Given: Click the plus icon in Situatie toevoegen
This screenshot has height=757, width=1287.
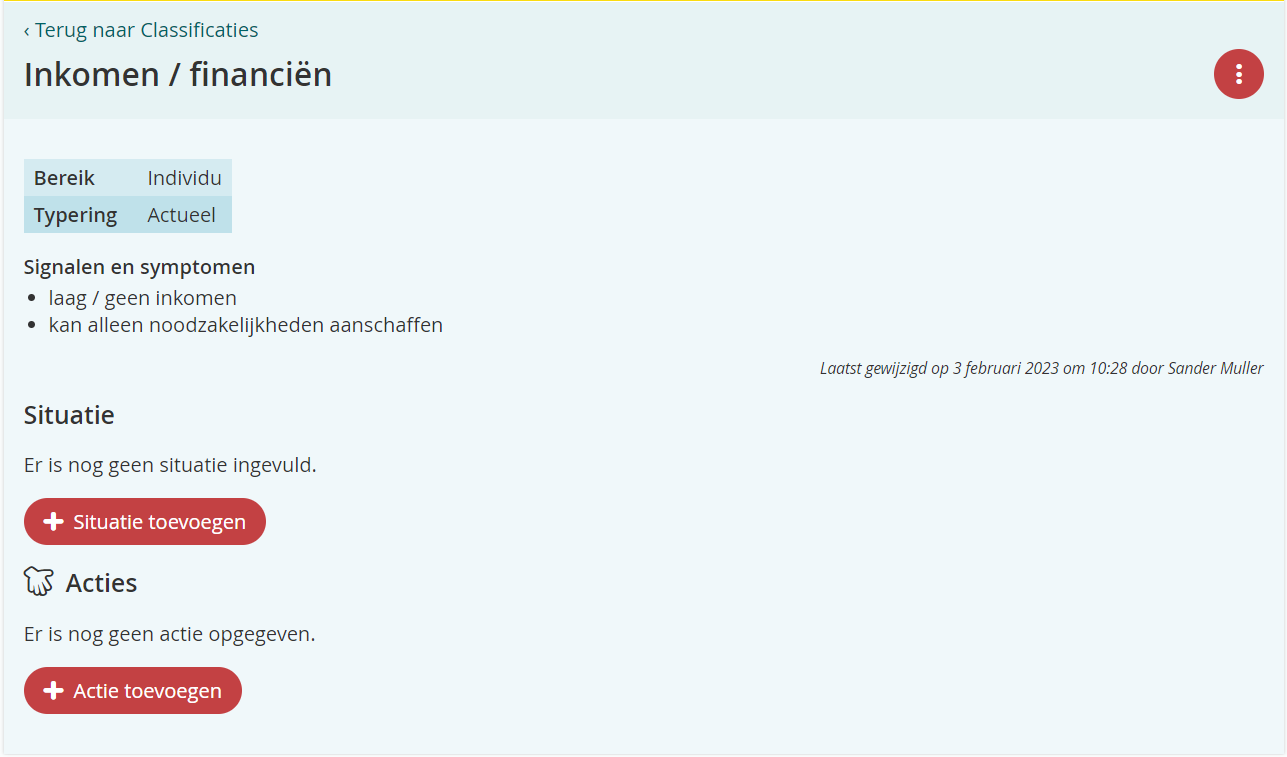Looking at the screenshot, I should click(x=54, y=522).
